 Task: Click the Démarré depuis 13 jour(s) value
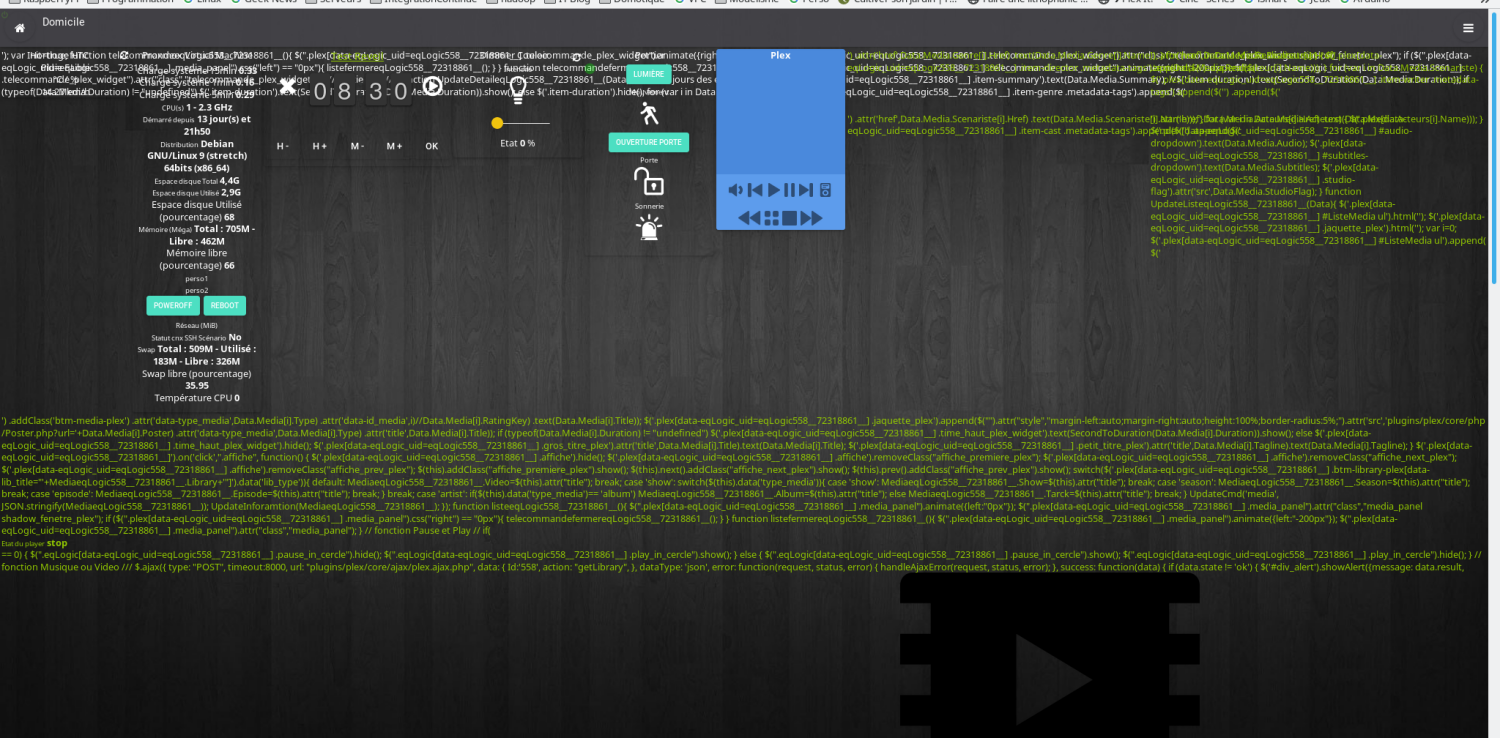pos(196,125)
